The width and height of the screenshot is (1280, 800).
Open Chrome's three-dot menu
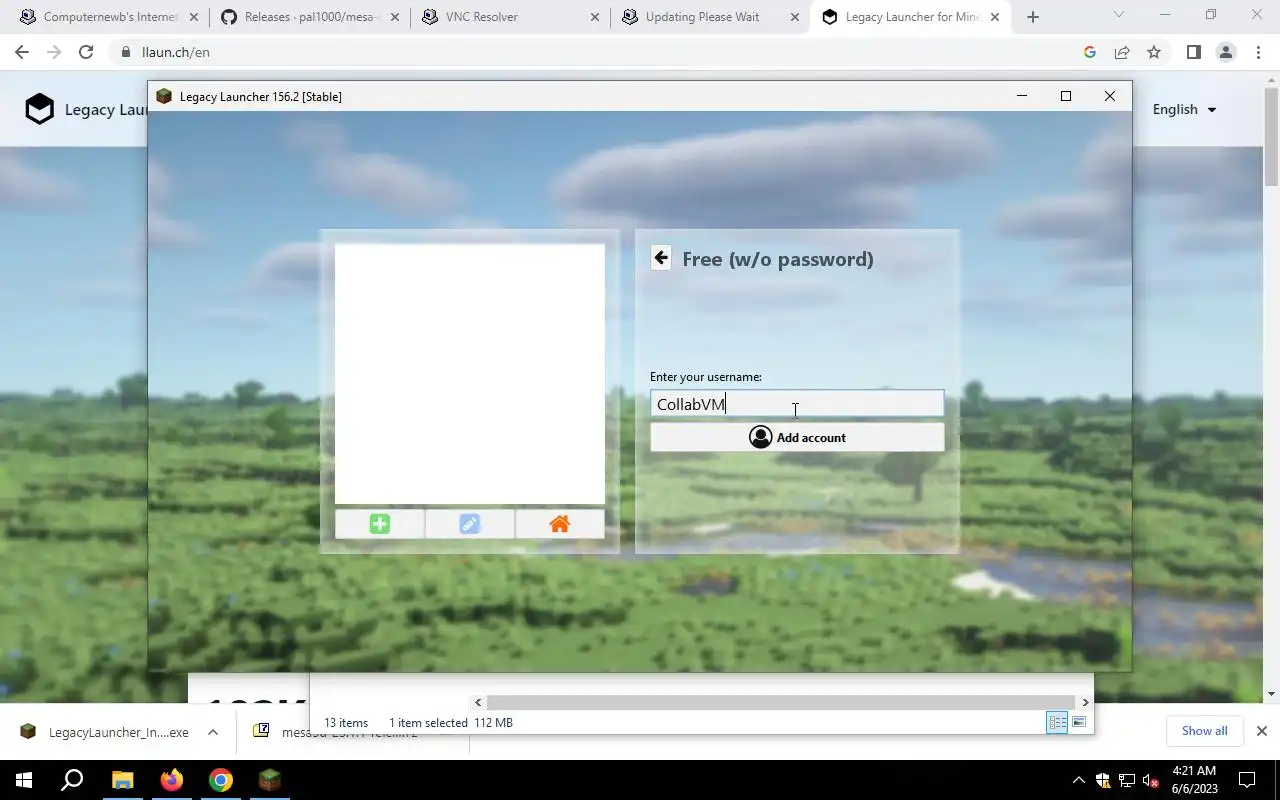pos(1258,52)
